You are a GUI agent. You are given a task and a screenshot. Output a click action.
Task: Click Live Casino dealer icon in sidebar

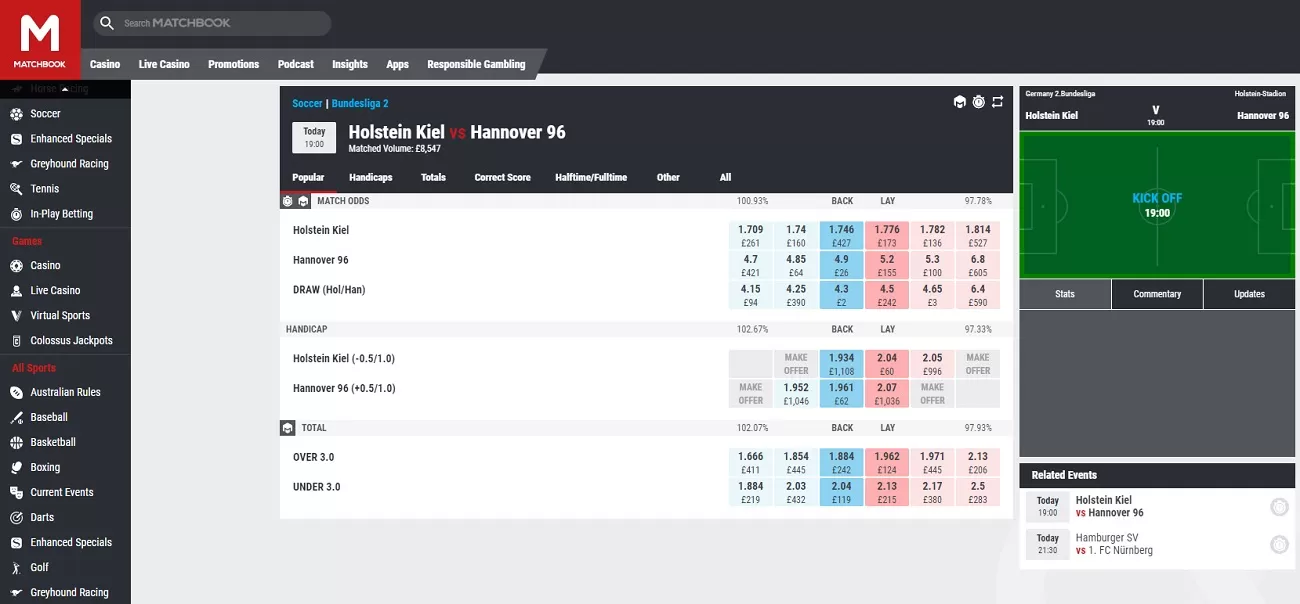pyautogui.click(x=16, y=291)
